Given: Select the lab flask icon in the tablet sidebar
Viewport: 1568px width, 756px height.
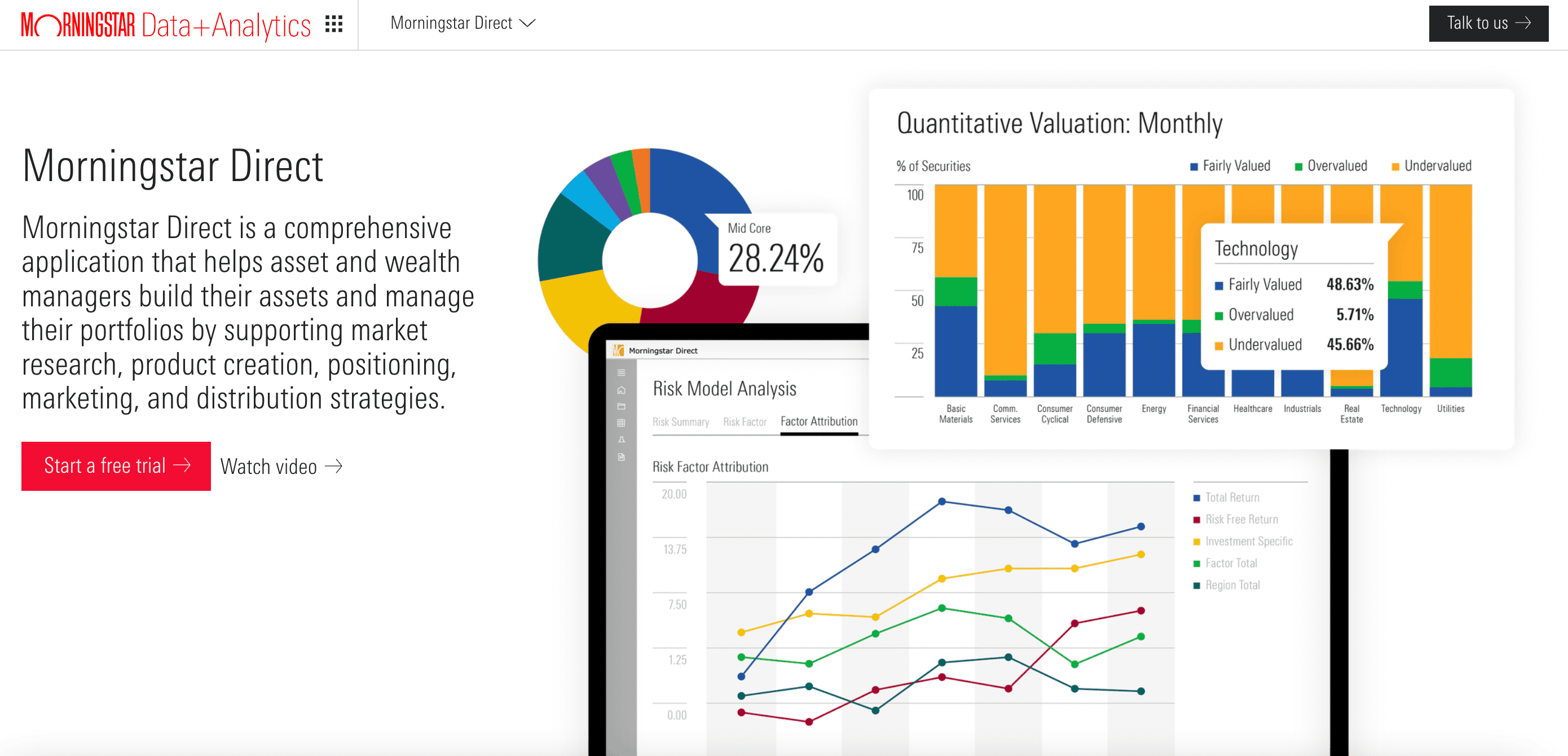Looking at the screenshot, I should (x=621, y=440).
